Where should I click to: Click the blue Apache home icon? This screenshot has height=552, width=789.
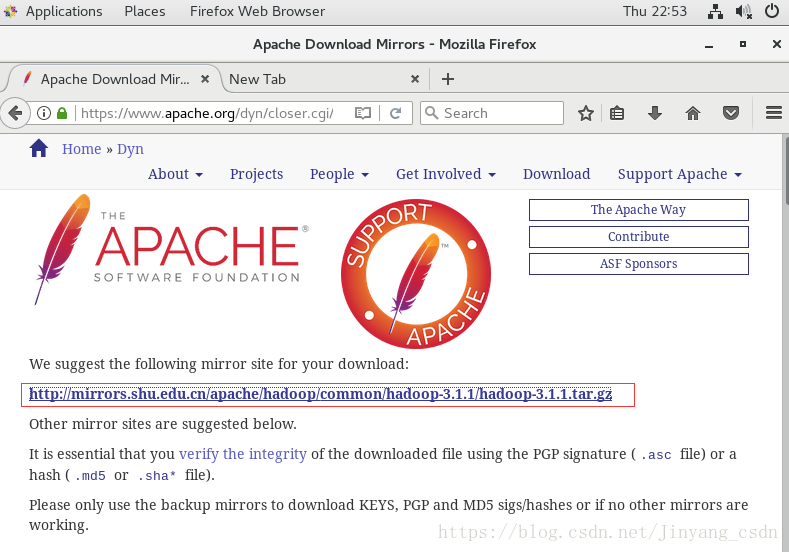click(x=39, y=148)
